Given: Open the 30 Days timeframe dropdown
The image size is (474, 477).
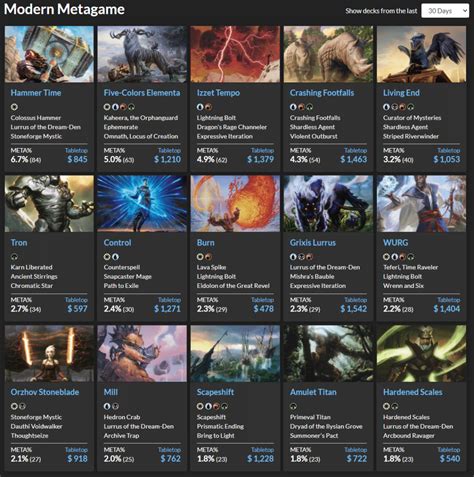Looking at the screenshot, I should pyautogui.click(x=445, y=11).
